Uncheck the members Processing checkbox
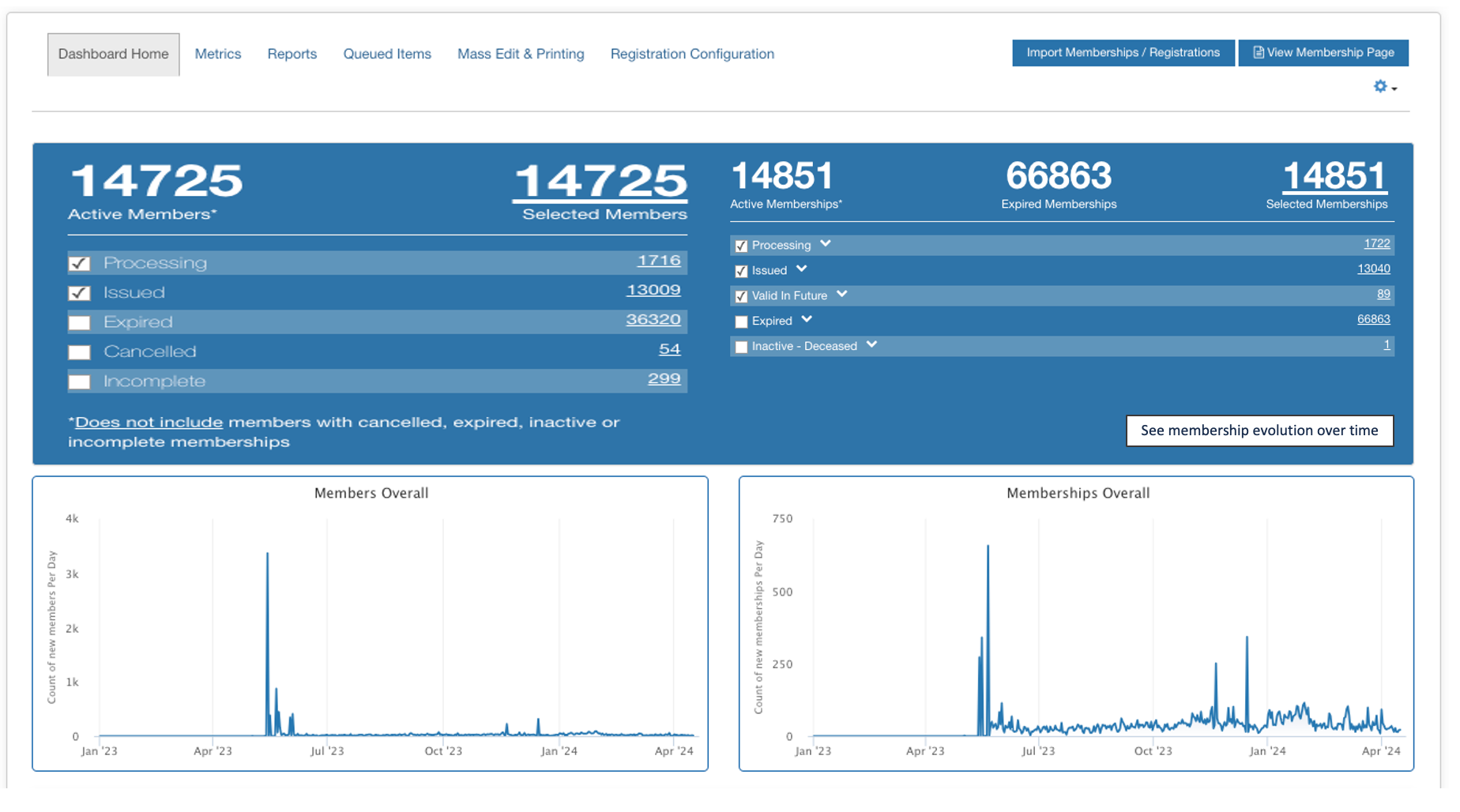Viewport: 1460px width, 812px height. coord(79,264)
